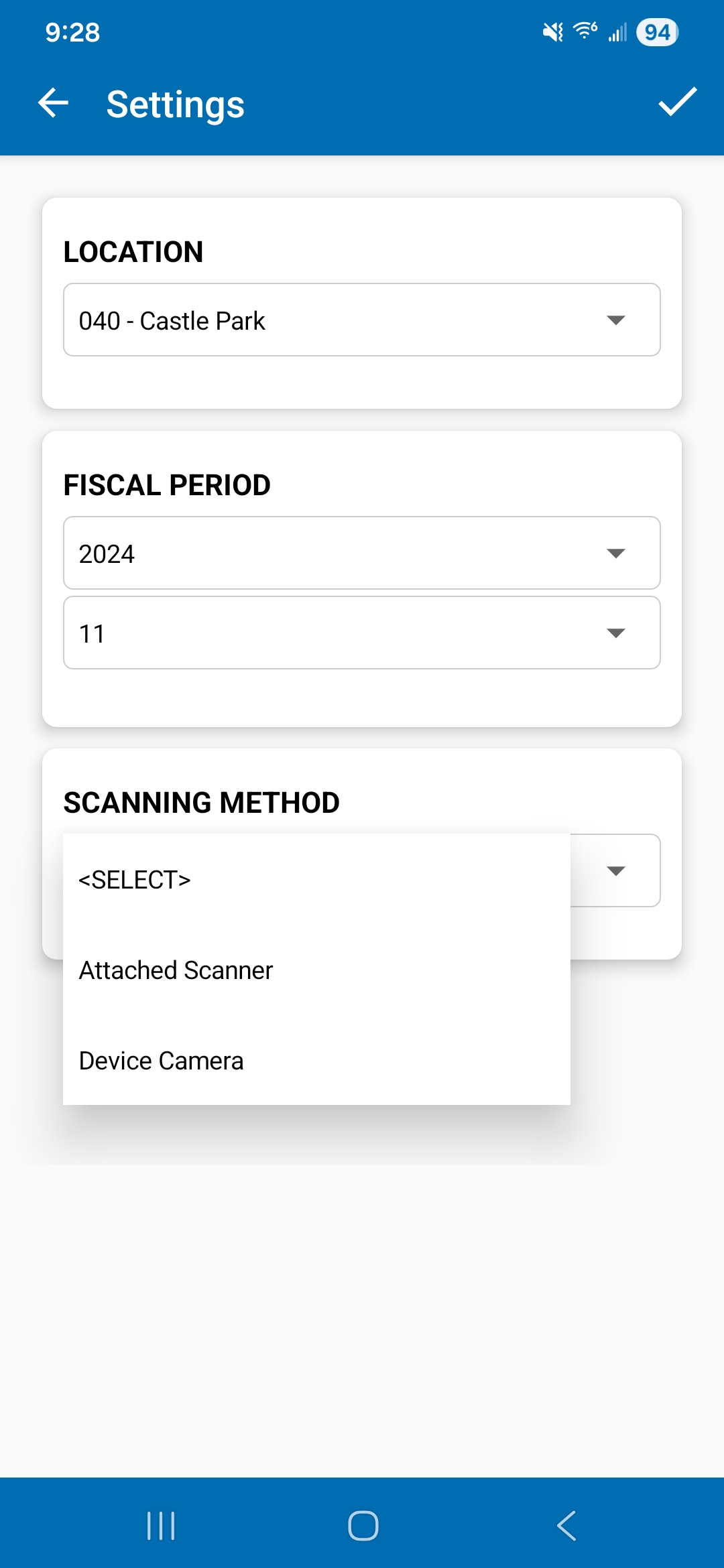724x1568 pixels.
Task: Tap the Android recent apps button
Action: coord(161,1526)
